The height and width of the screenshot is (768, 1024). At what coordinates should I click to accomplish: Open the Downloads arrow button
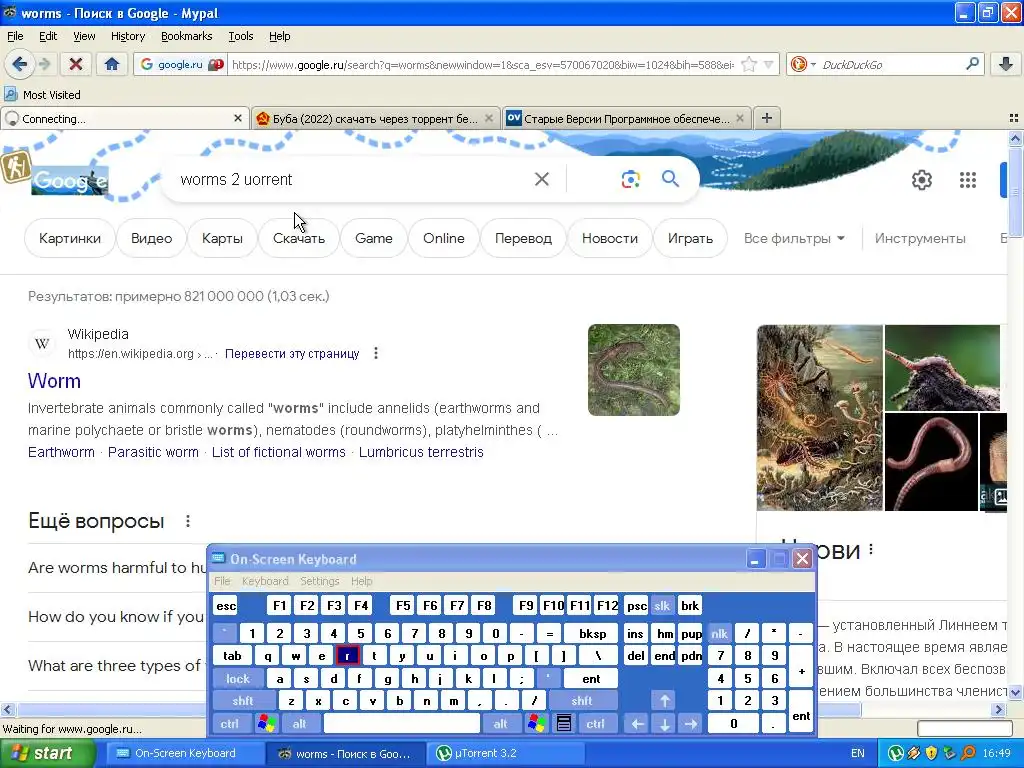click(1006, 64)
